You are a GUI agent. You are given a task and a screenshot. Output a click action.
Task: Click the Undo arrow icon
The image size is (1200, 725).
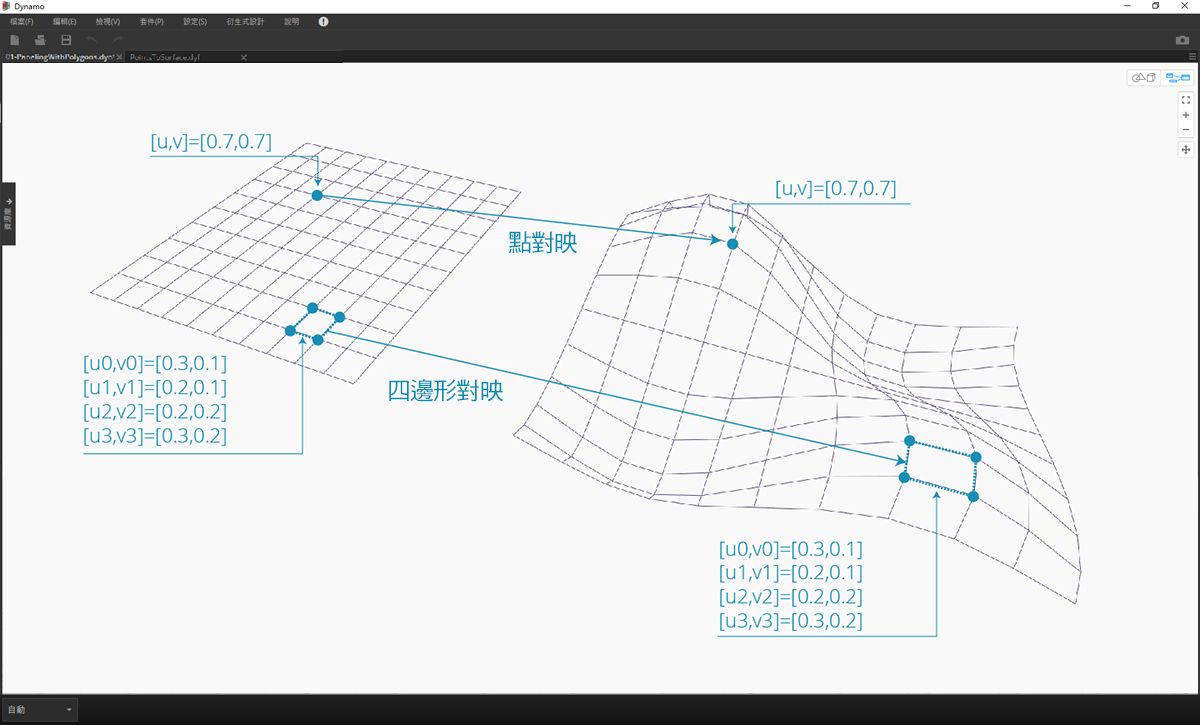(92, 40)
